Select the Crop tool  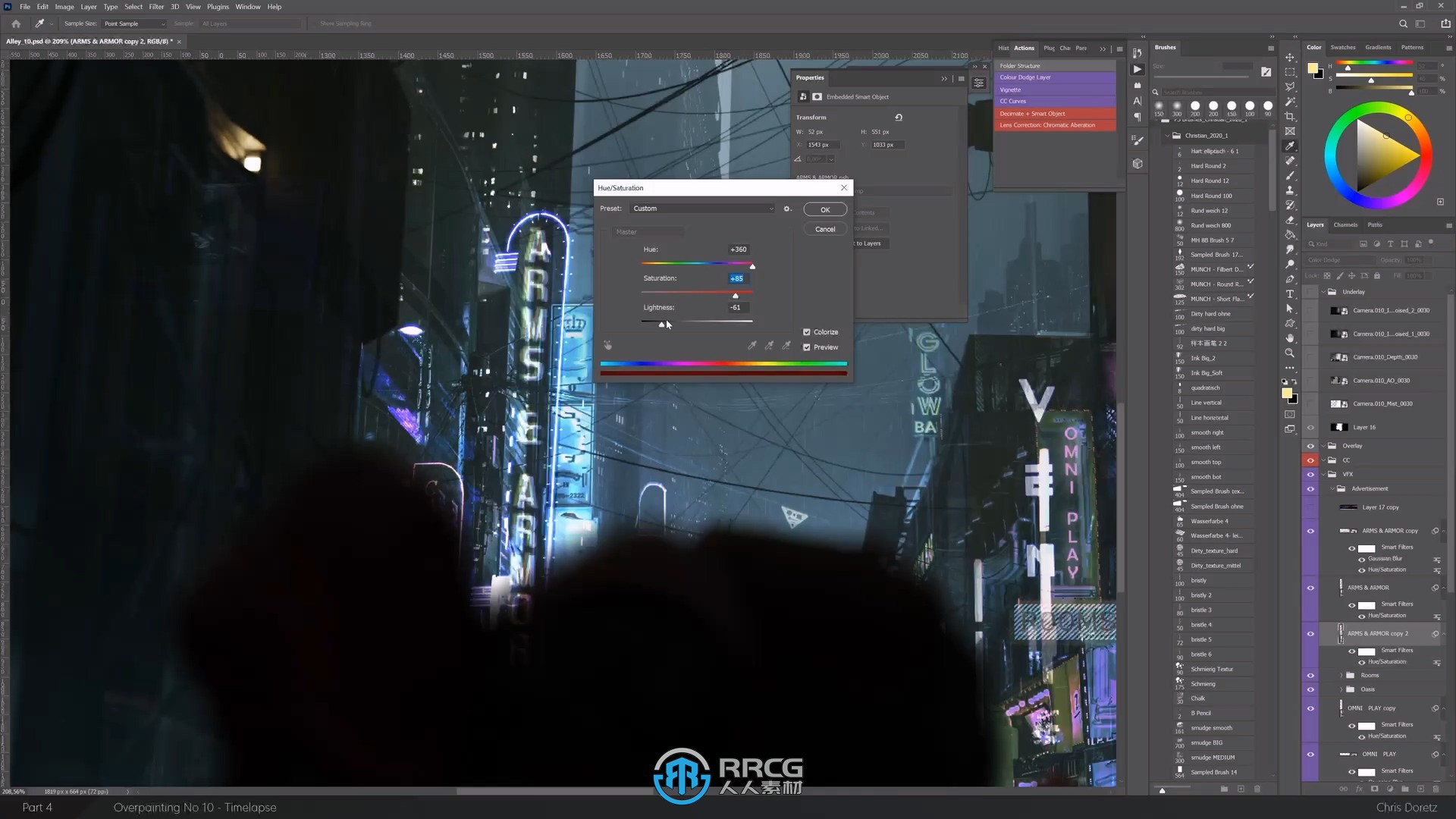point(1290,117)
